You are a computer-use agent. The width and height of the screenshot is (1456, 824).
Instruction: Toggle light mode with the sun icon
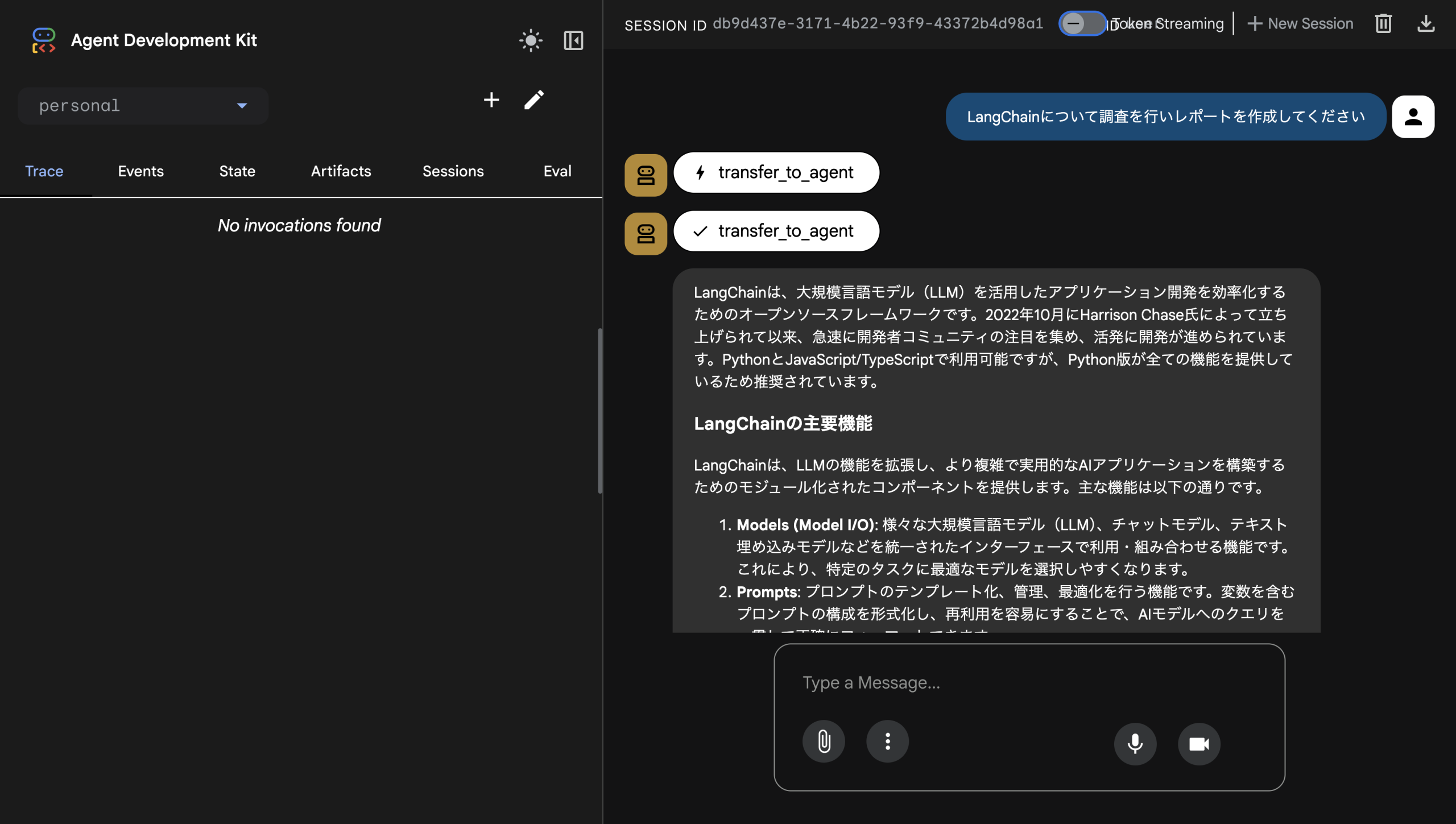coord(530,40)
